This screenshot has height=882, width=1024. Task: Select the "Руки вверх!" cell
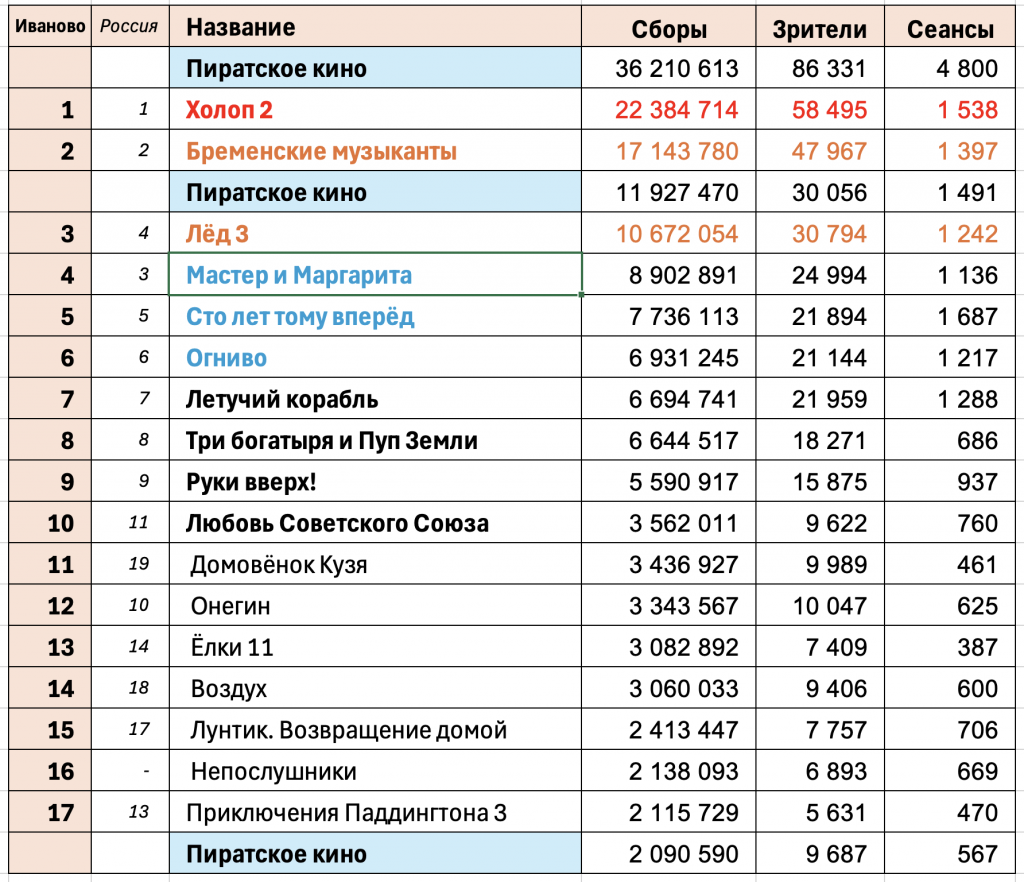(x=375, y=481)
